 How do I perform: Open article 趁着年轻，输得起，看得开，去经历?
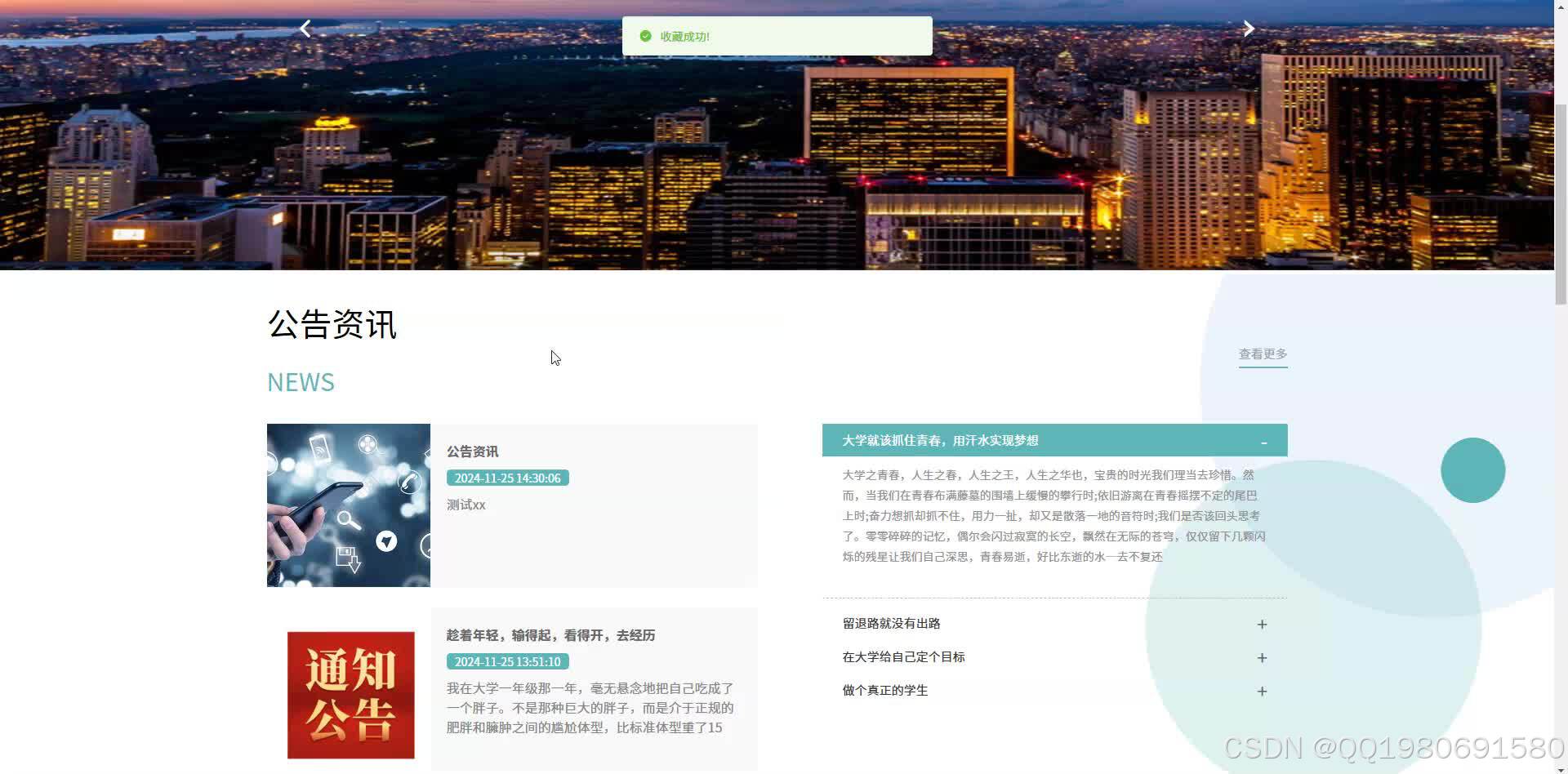point(550,635)
